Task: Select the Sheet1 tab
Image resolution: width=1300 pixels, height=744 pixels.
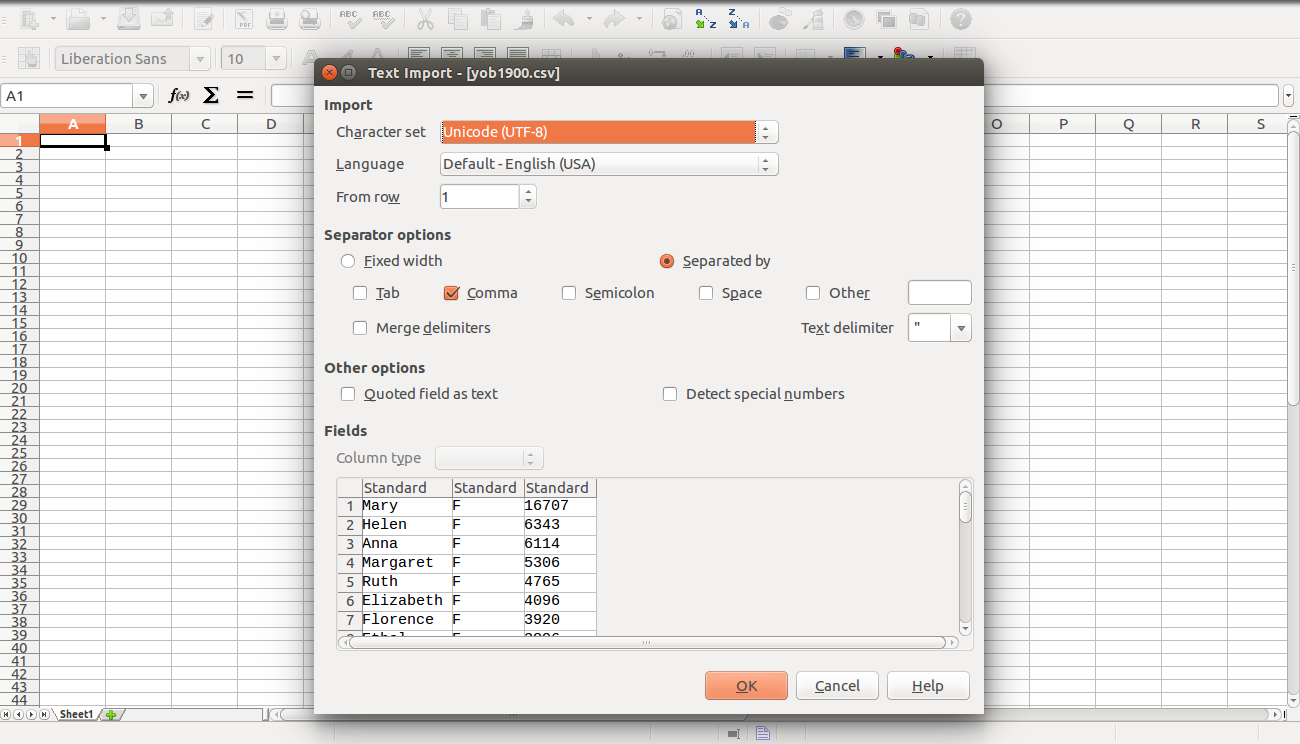Action: point(76,714)
